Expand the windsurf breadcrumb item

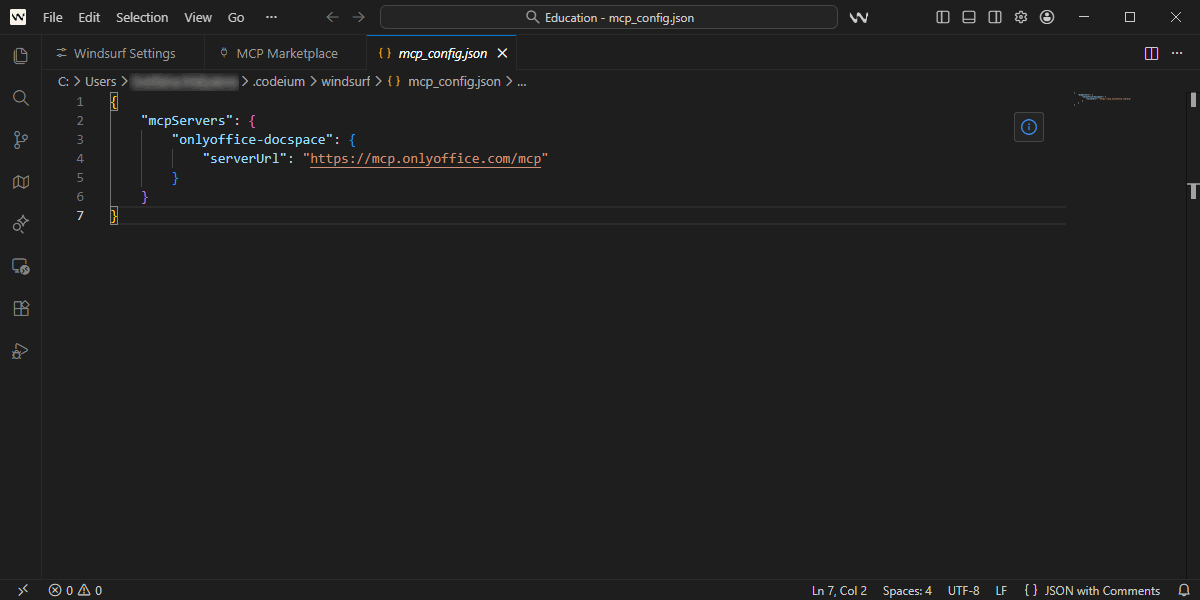point(346,81)
